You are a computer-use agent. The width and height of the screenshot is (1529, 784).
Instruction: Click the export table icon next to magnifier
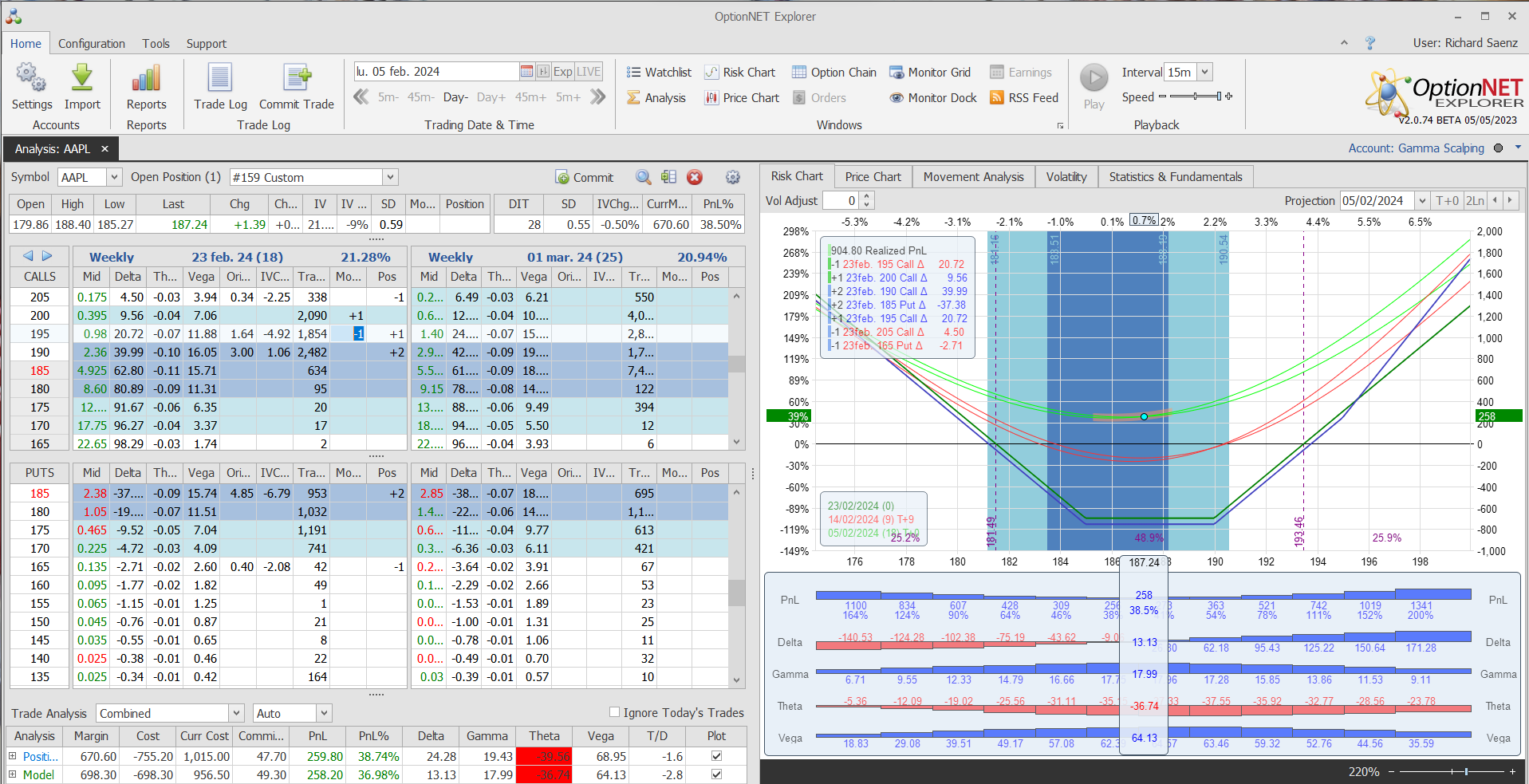[668, 177]
